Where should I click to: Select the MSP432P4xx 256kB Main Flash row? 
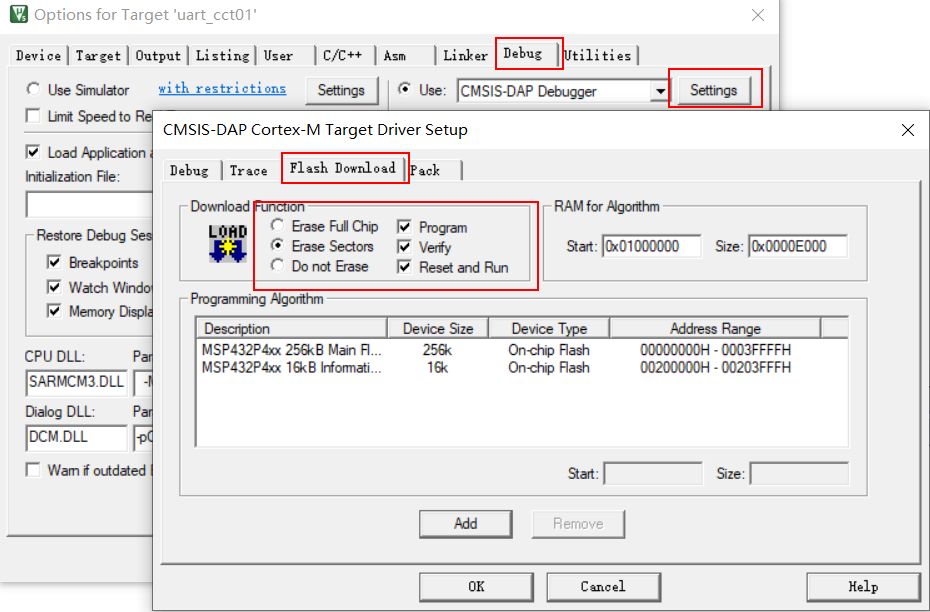[522, 350]
